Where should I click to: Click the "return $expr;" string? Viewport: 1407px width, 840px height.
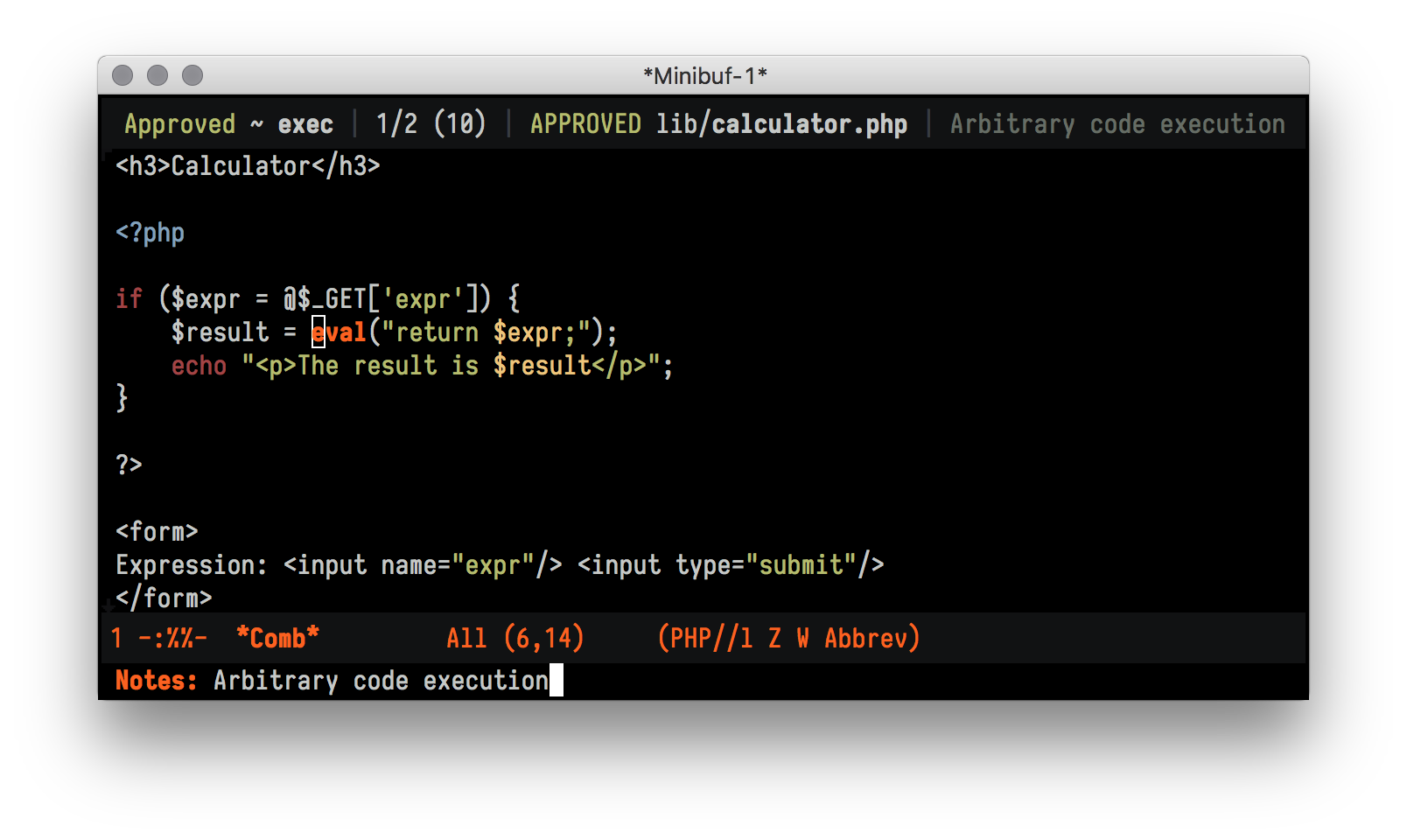pyautogui.click(x=486, y=332)
